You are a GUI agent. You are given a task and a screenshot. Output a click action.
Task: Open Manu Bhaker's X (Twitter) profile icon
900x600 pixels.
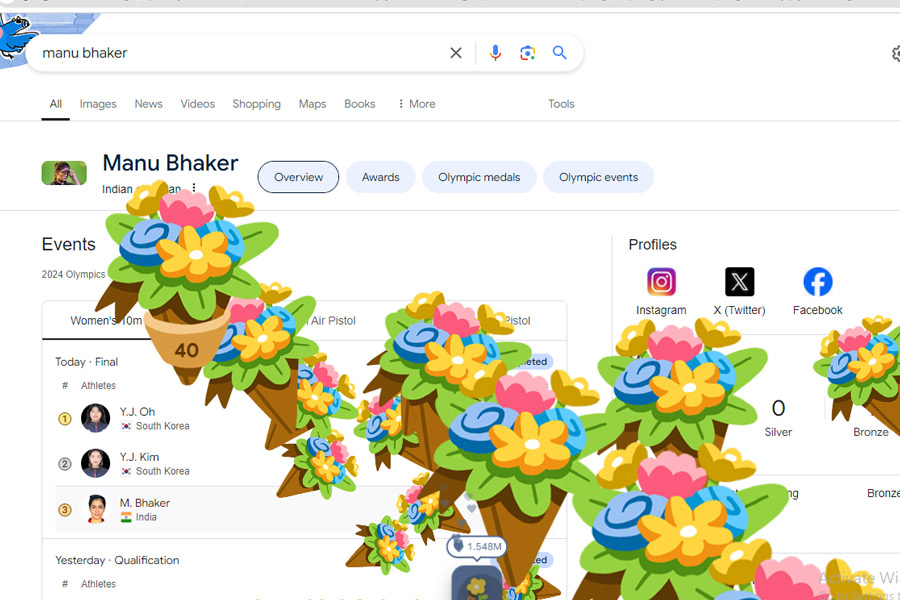pos(739,282)
